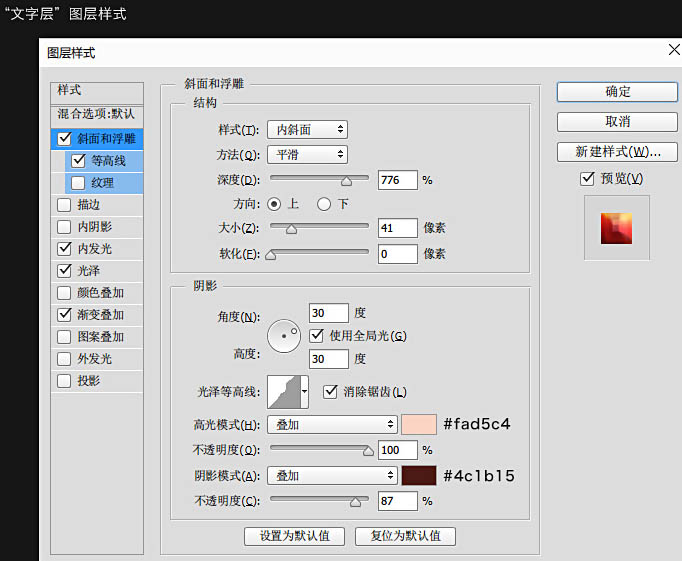Toggle the 斜面和浮雕 checkbox

pos(64,139)
